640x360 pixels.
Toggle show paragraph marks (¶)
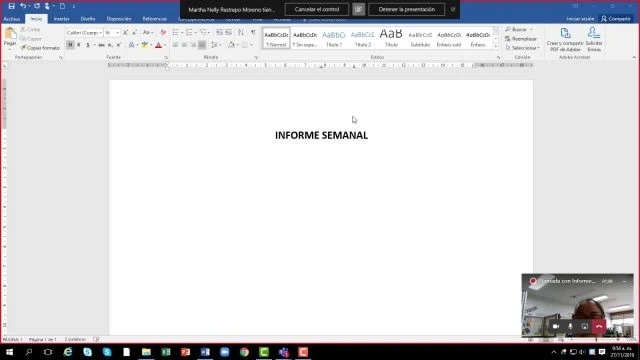point(253,32)
